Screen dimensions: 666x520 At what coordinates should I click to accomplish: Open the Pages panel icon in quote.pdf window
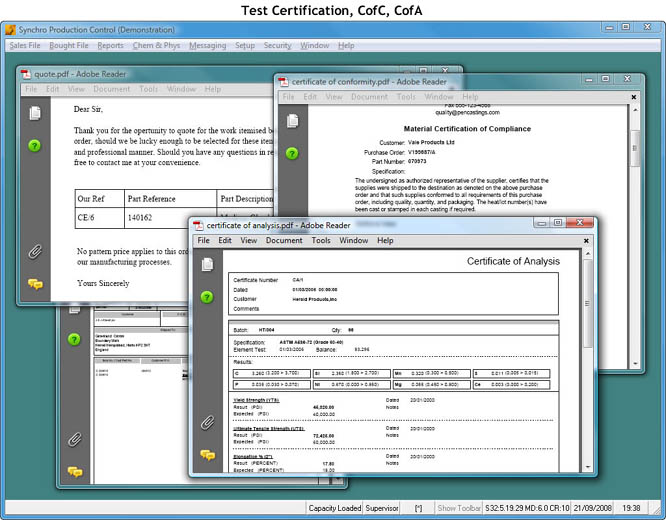click(x=35, y=113)
